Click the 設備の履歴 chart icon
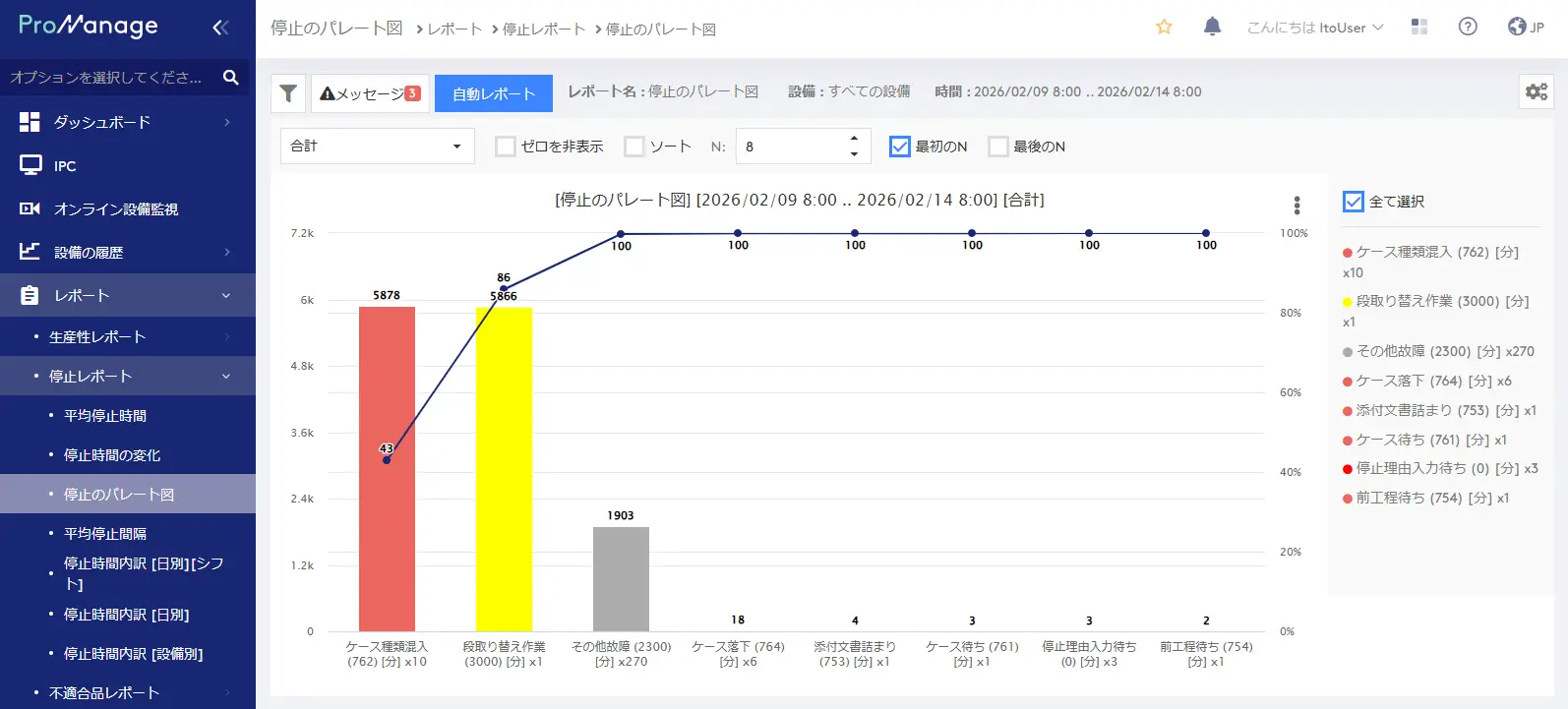The width and height of the screenshot is (1568, 709). pyautogui.click(x=30, y=252)
